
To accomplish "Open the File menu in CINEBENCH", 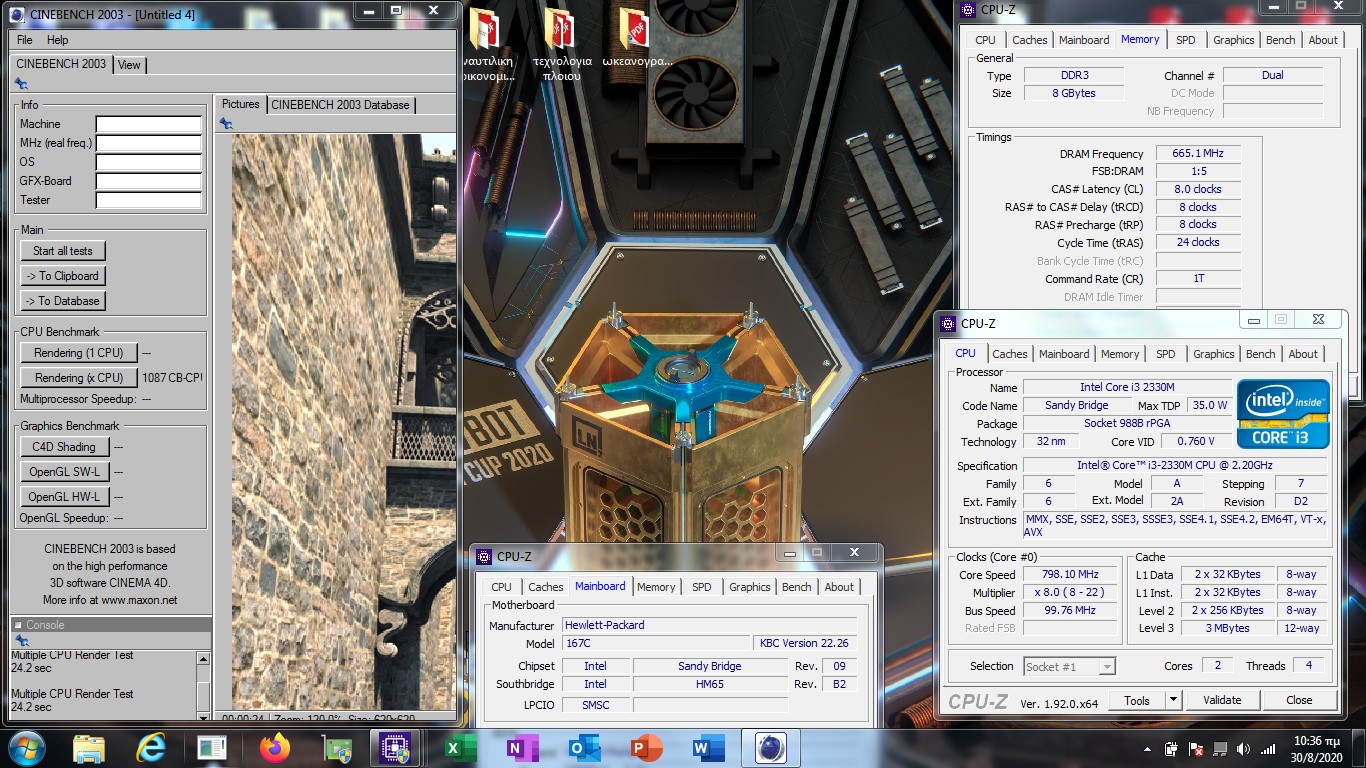I will (x=25, y=40).
